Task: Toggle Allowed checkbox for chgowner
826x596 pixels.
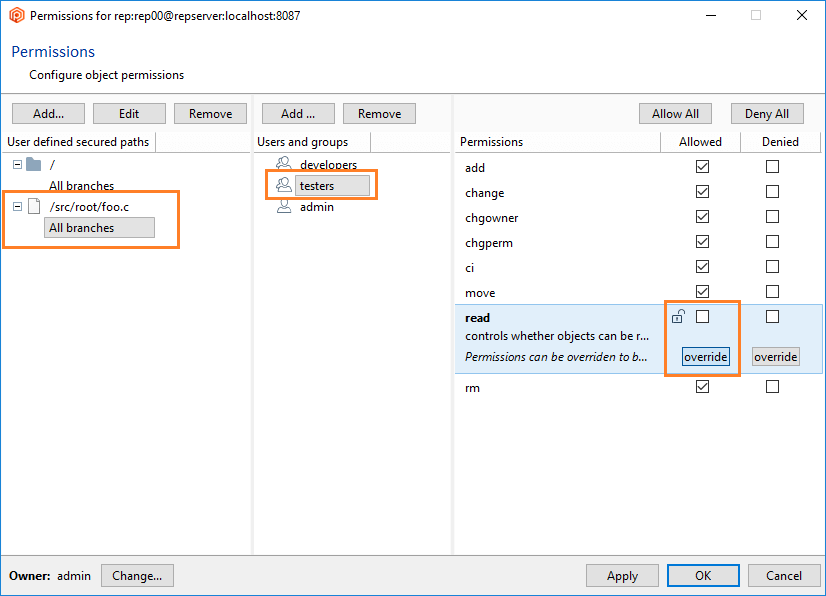Action: 702,217
